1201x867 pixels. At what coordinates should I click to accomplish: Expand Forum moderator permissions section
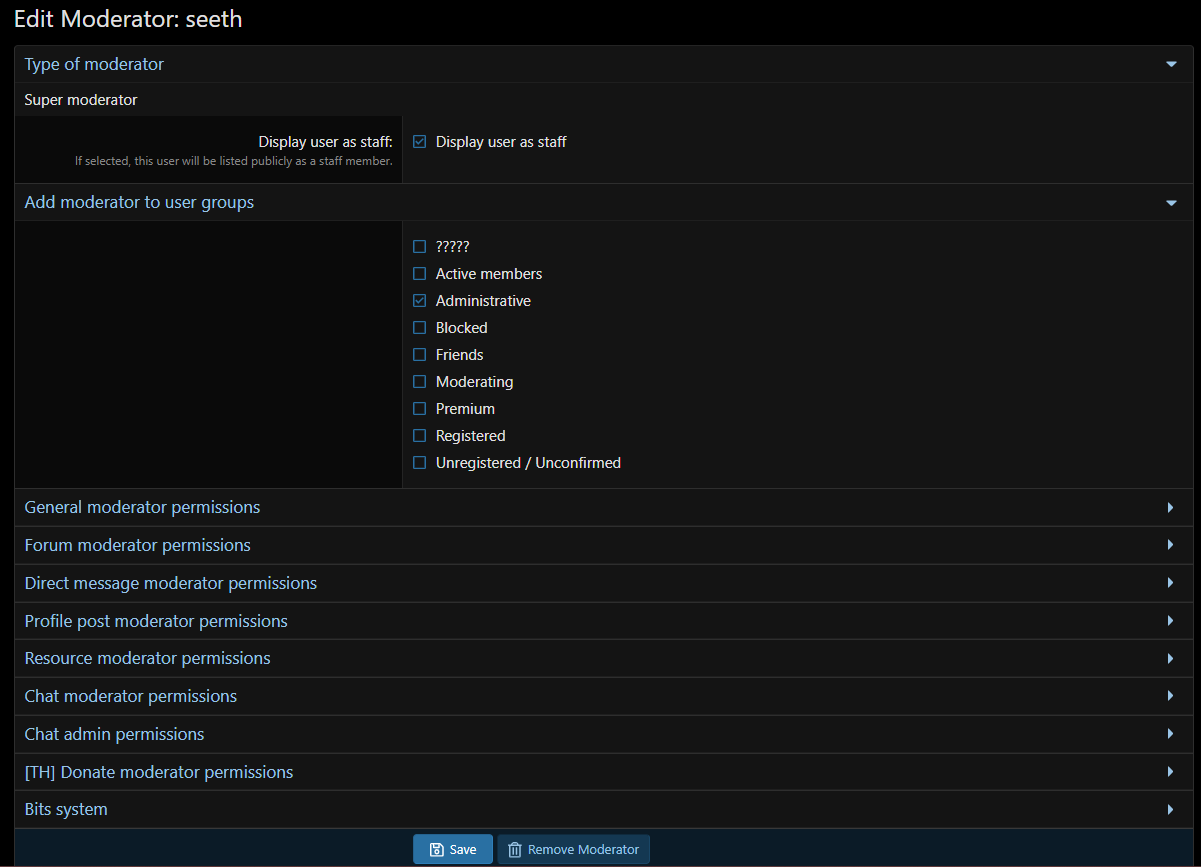[x=138, y=546]
